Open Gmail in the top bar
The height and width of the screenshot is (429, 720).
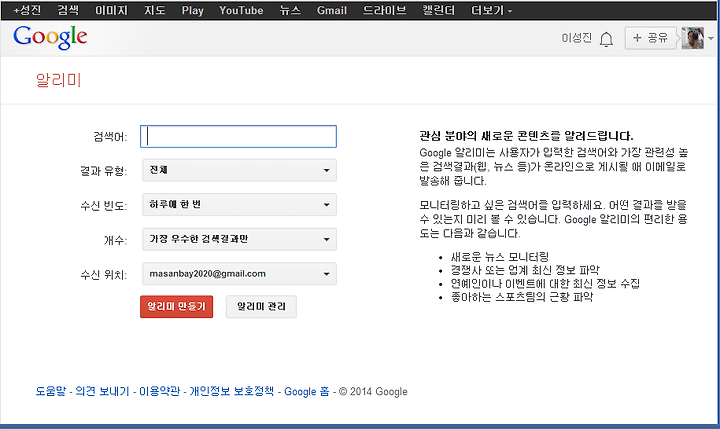pos(332,10)
